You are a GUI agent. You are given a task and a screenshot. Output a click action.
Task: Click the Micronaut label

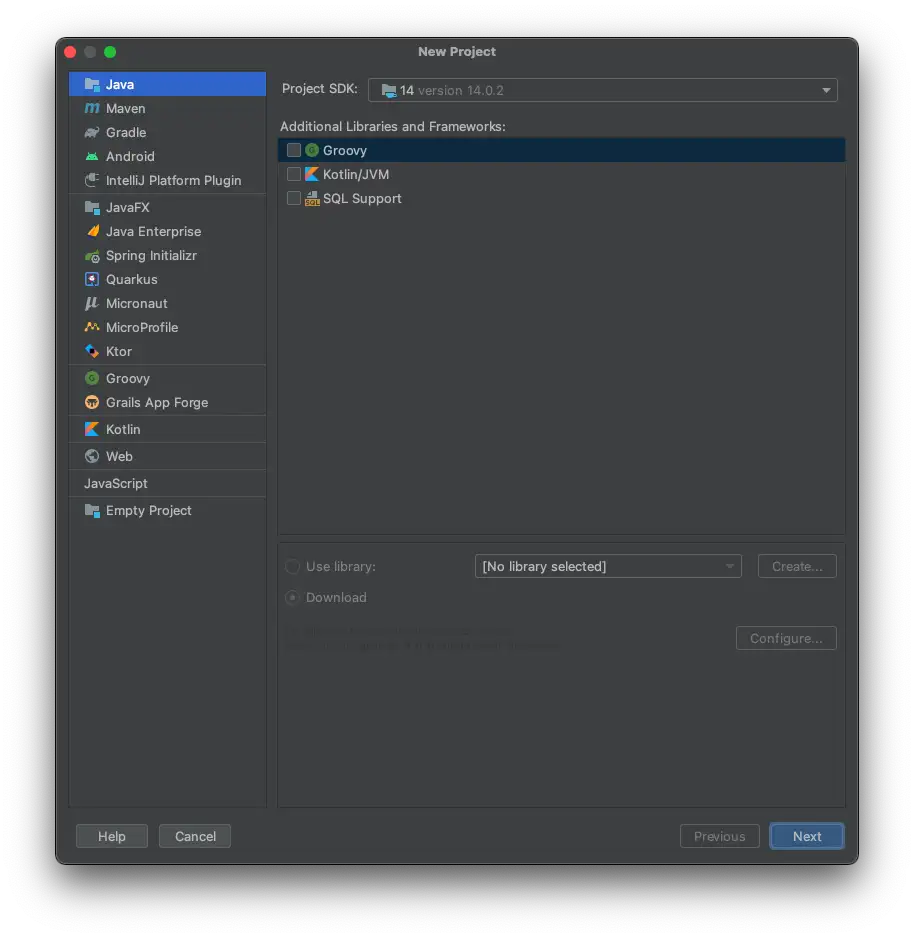136,303
